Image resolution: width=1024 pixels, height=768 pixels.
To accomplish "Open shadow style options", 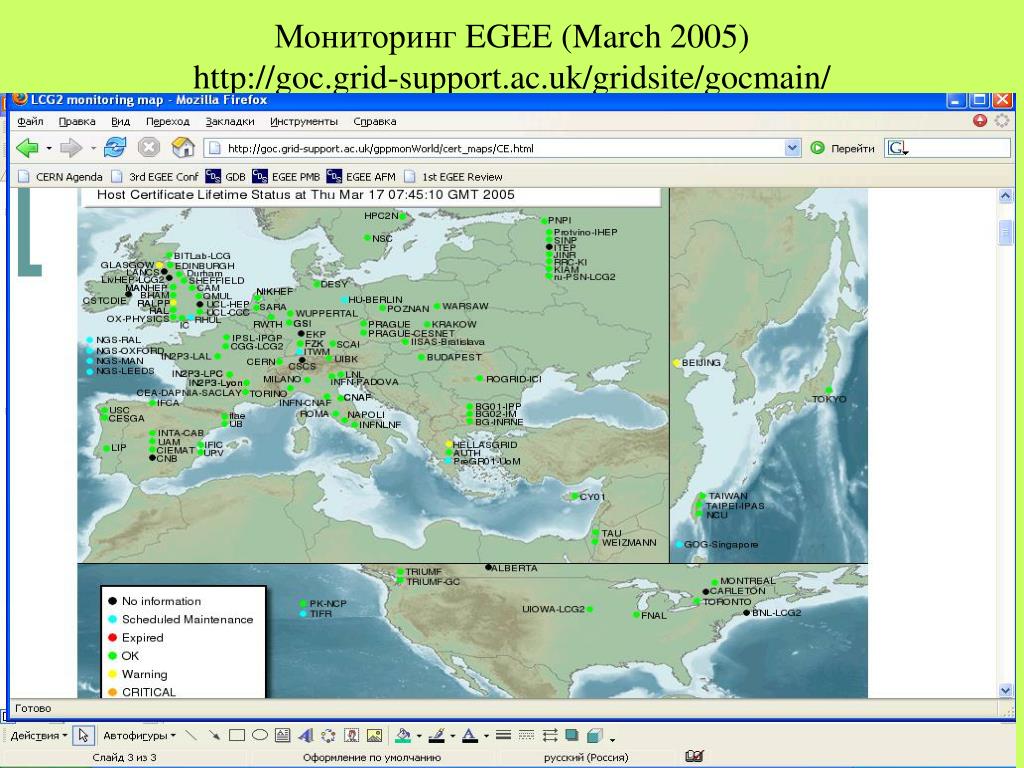I will click(572, 735).
